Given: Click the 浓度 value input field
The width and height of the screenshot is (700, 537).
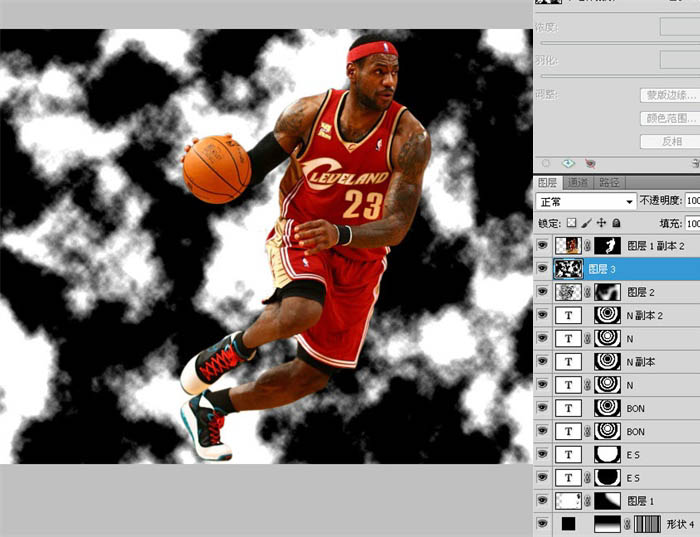Looking at the screenshot, I should [x=680, y=27].
